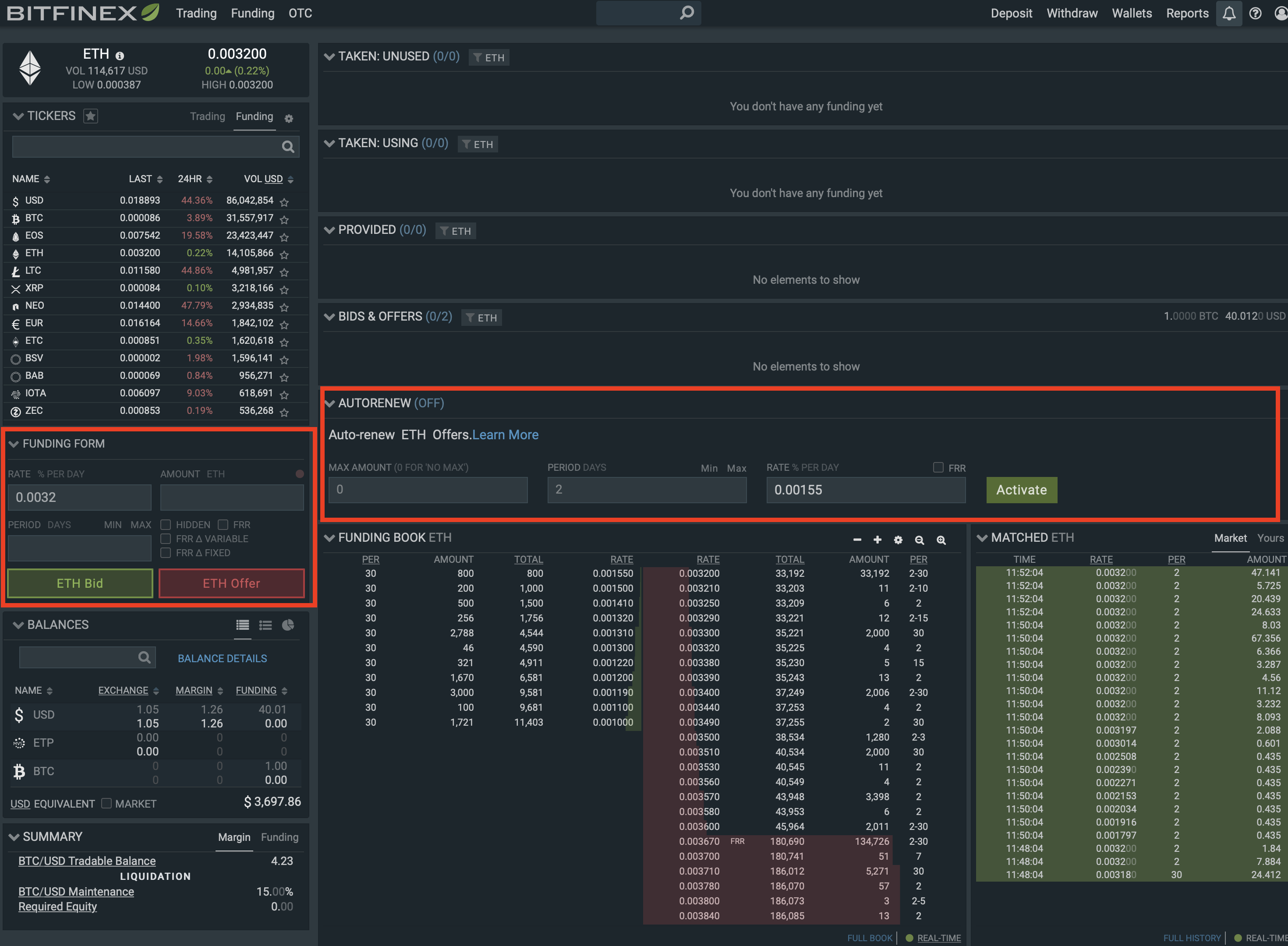1288x946 pixels.
Task: Click FULL HISTORY link in Matched
Action: coord(1192,938)
